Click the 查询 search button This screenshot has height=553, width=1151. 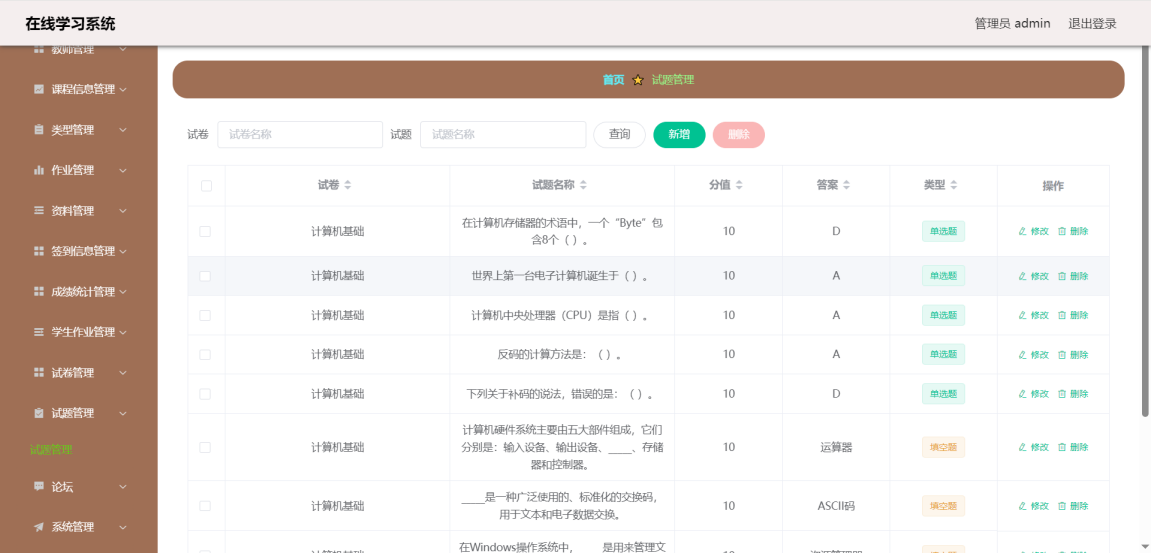click(619, 135)
